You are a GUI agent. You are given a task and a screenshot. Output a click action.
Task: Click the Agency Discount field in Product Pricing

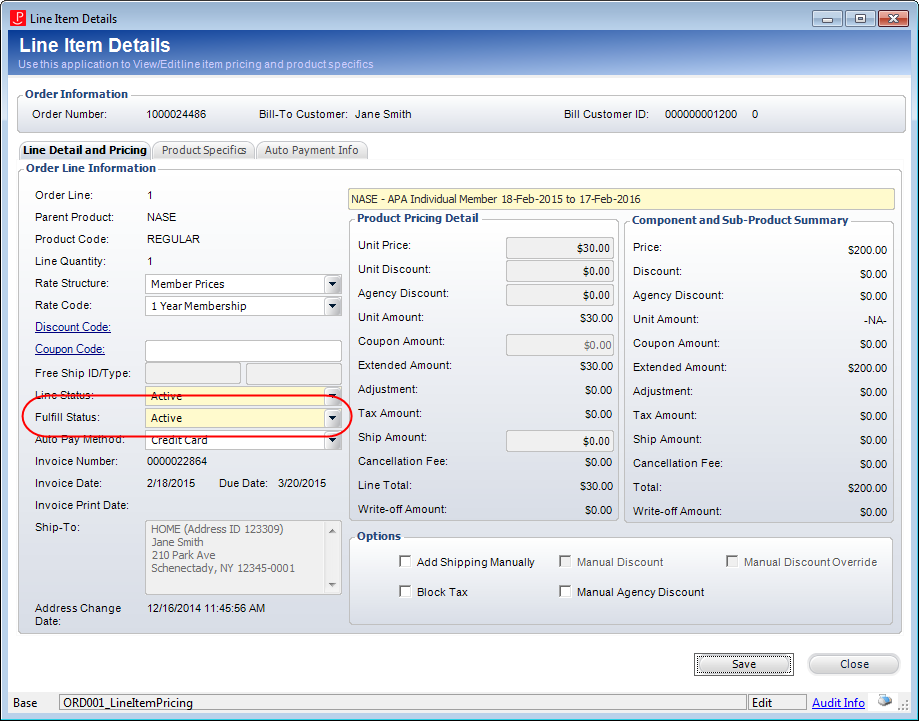(560, 295)
